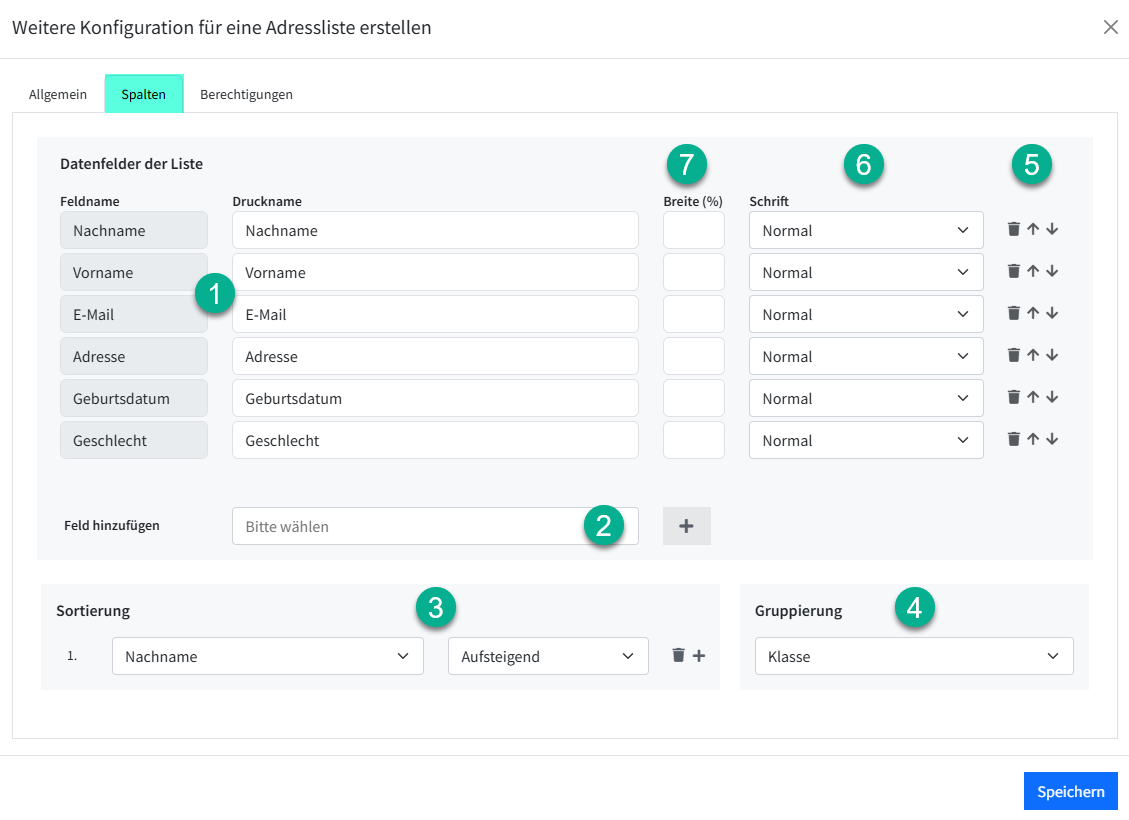
Task: Delete the Adresse field row
Action: pos(1014,356)
